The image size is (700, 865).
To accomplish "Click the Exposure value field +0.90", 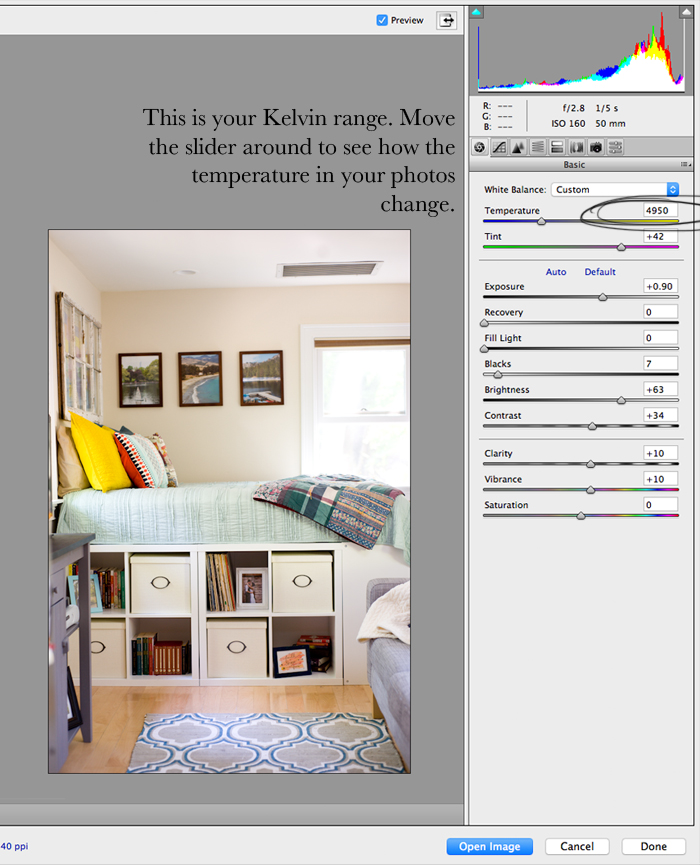I will (x=660, y=286).
